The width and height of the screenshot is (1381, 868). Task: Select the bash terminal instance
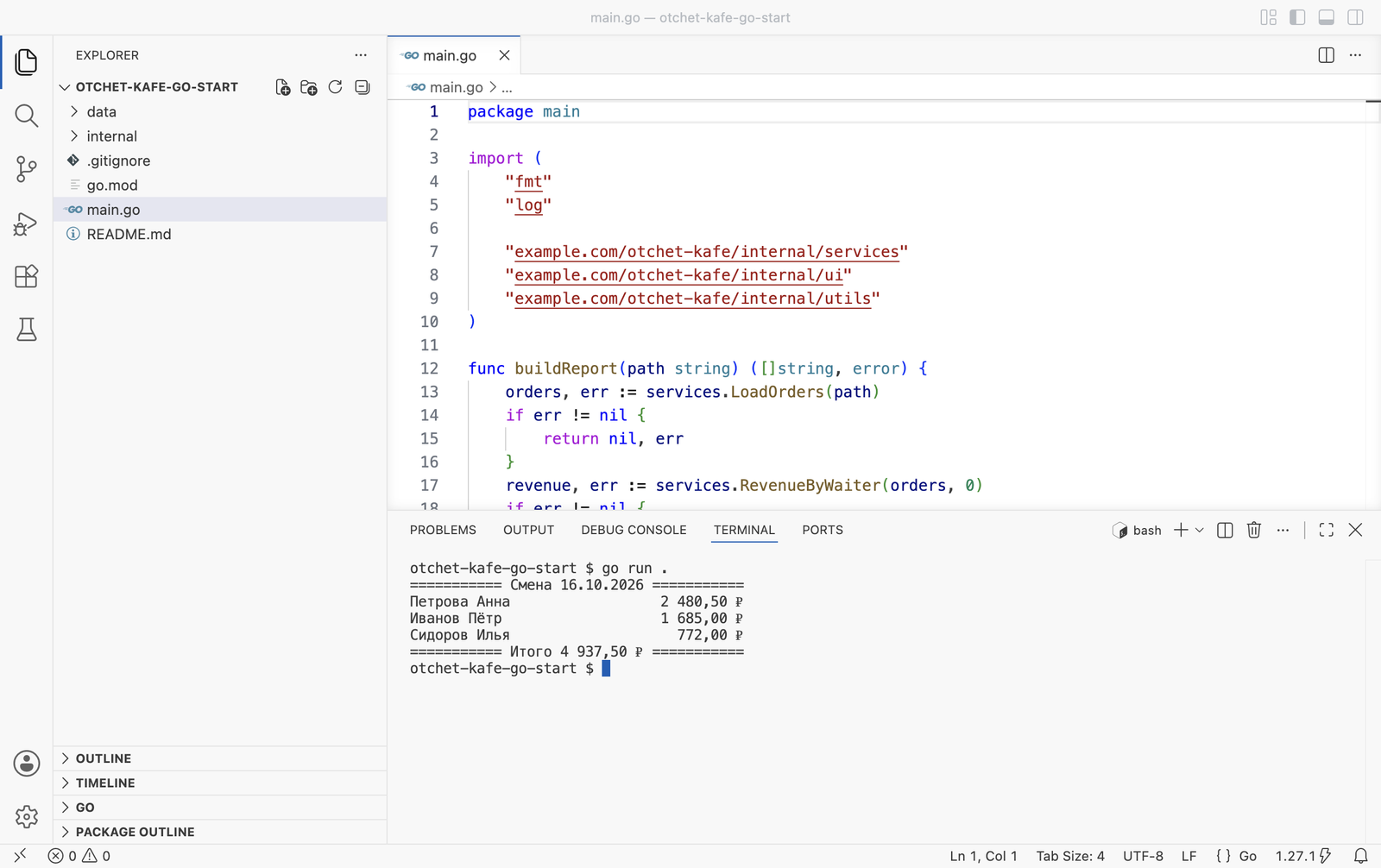tap(1137, 530)
